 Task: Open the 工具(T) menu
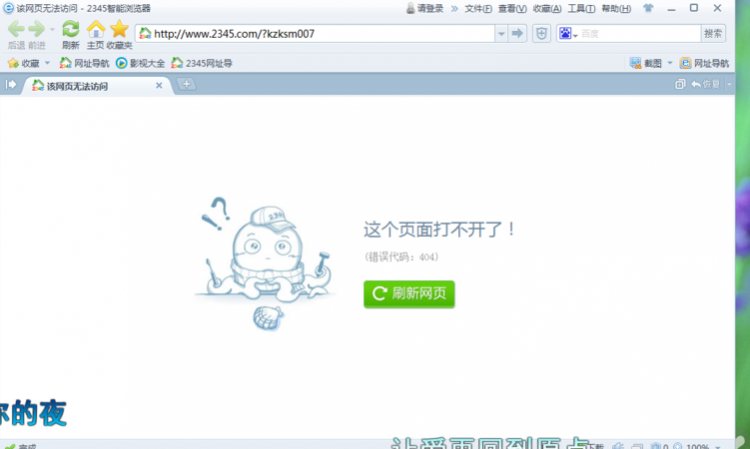click(x=581, y=9)
